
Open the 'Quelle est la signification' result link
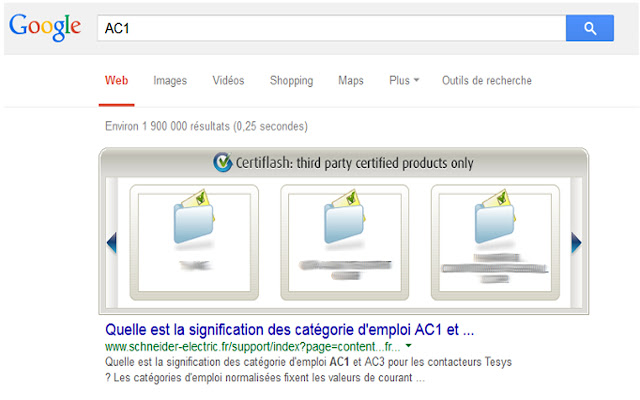click(x=289, y=329)
